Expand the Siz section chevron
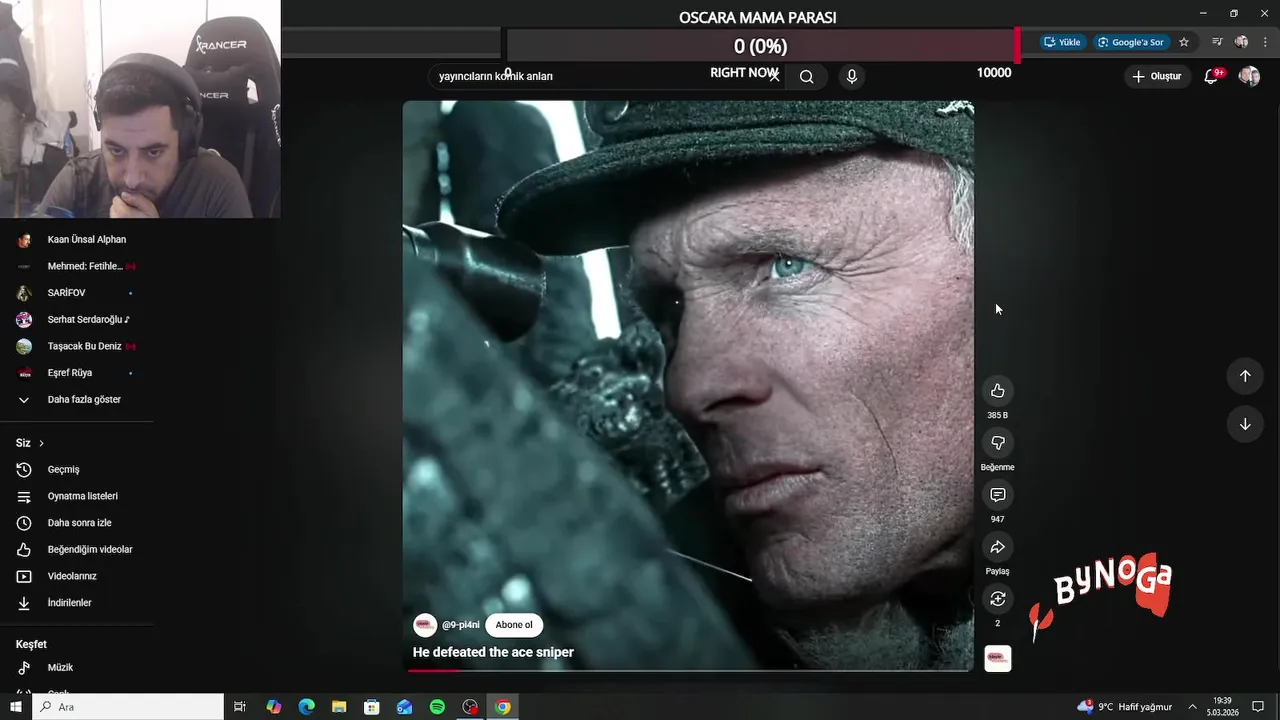1280x720 pixels. pyautogui.click(x=41, y=443)
